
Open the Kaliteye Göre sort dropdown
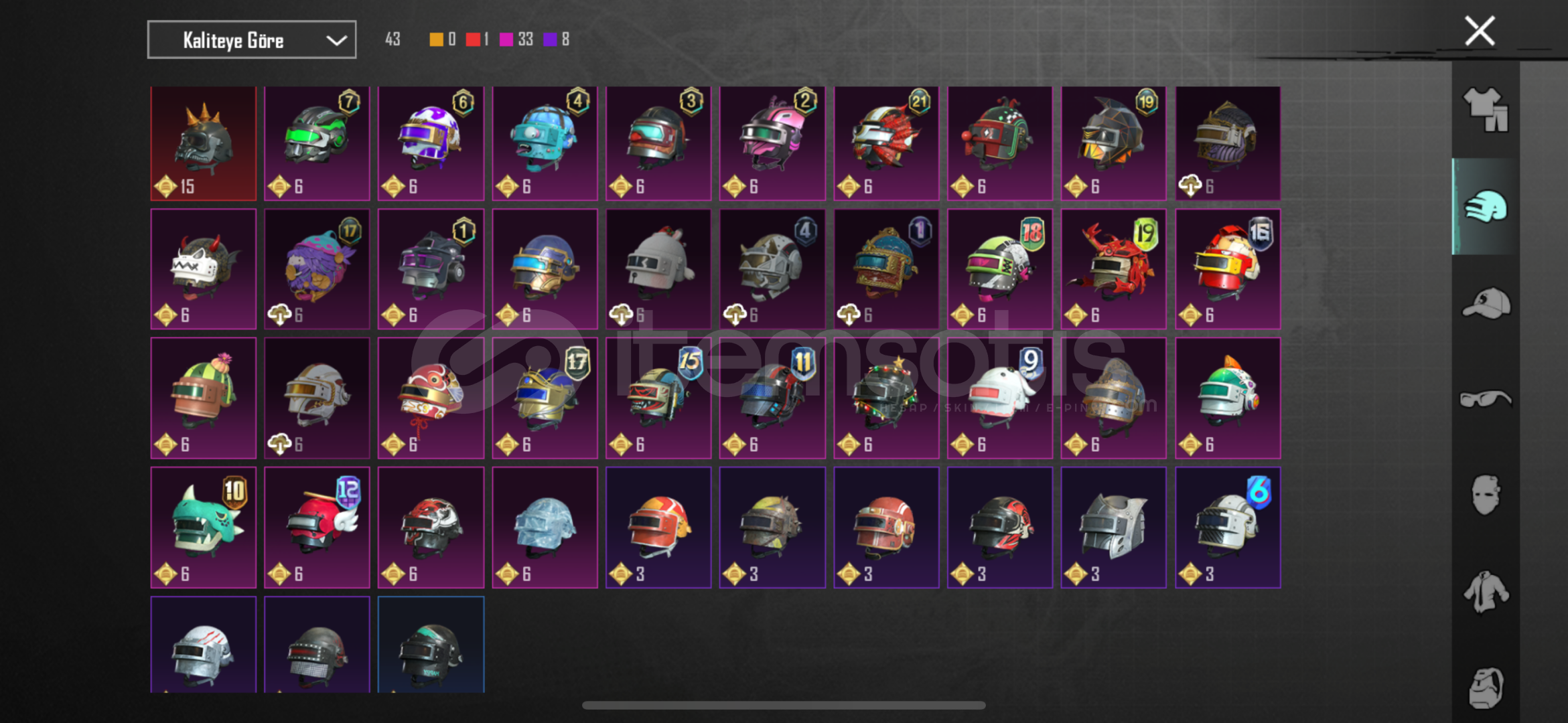click(252, 40)
